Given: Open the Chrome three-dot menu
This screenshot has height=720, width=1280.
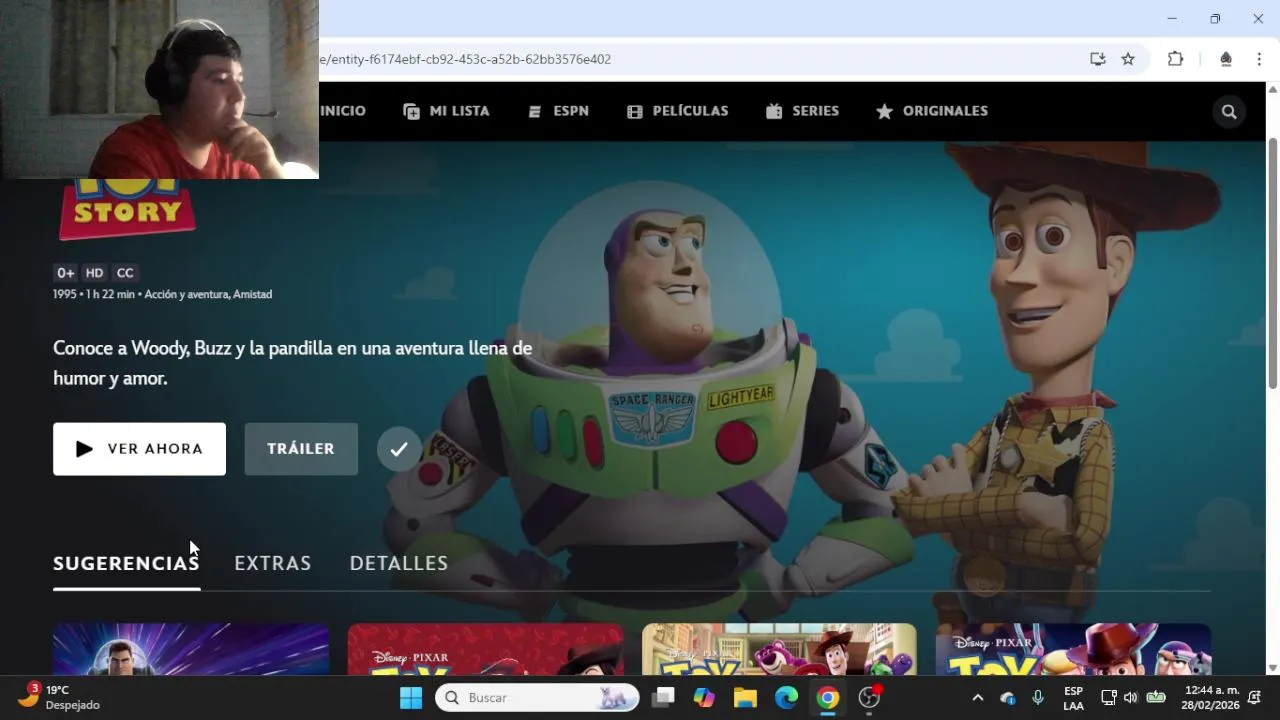Looking at the screenshot, I should point(1259,59).
